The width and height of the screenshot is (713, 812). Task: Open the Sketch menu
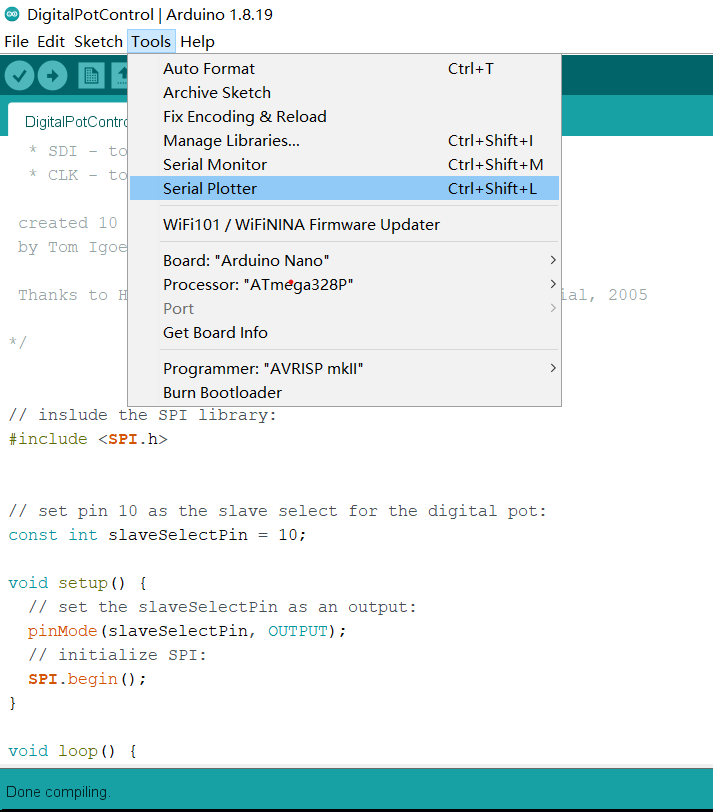(x=98, y=42)
